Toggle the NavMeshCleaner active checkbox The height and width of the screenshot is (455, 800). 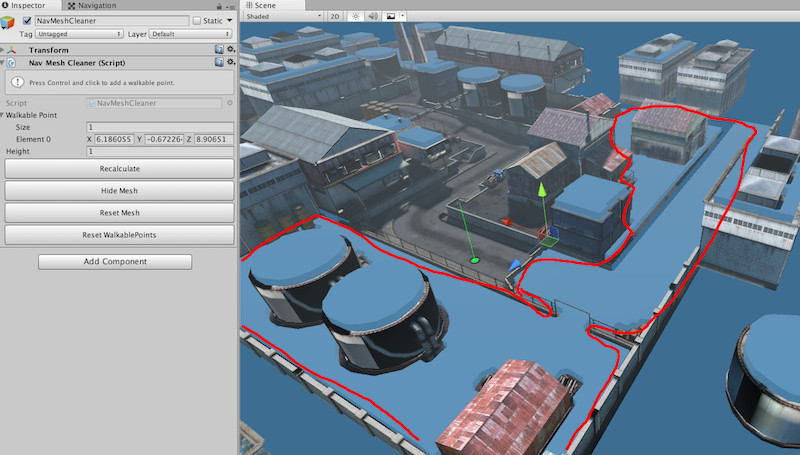tap(27, 21)
